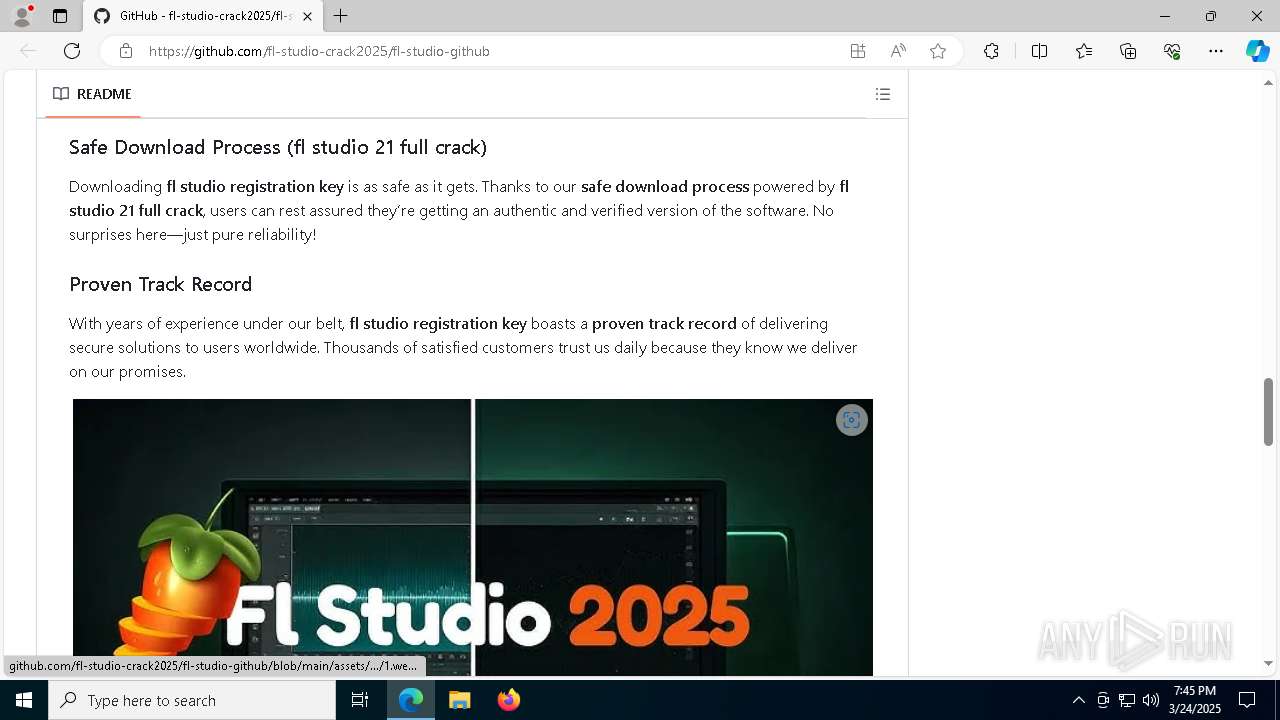The image size is (1280, 720).
Task: Open the app available icon in address bar
Action: click(858, 51)
